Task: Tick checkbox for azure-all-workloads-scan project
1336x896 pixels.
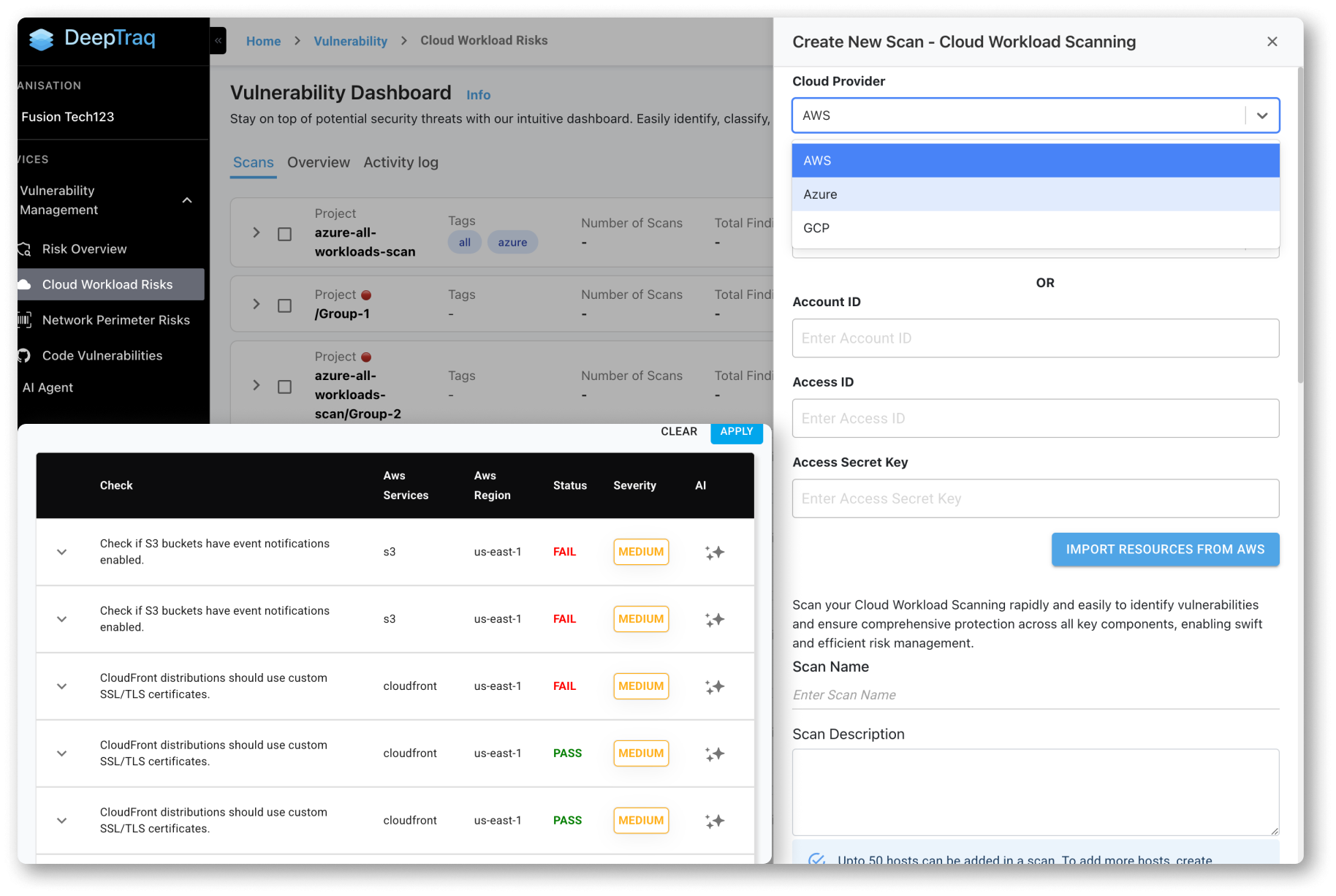Action: click(285, 234)
